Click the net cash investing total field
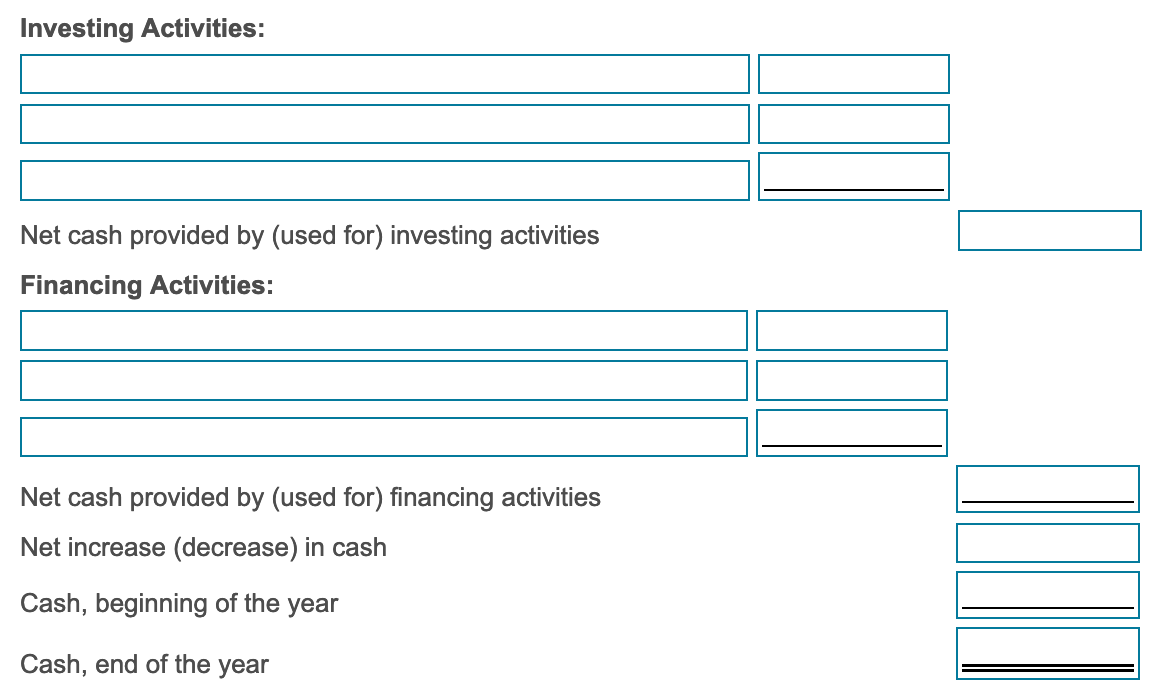Viewport: 1164px width, 698px height. (1048, 230)
